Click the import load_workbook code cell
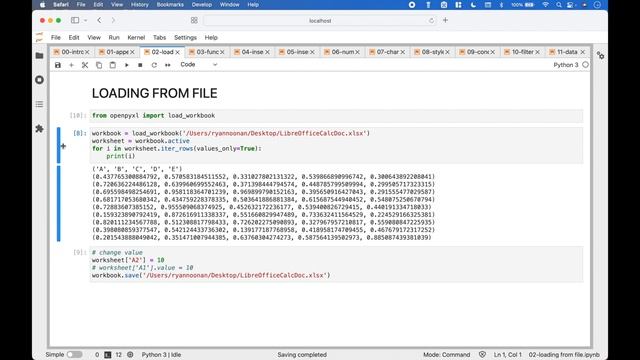The width and height of the screenshot is (640, 360). tap(336, 116)
